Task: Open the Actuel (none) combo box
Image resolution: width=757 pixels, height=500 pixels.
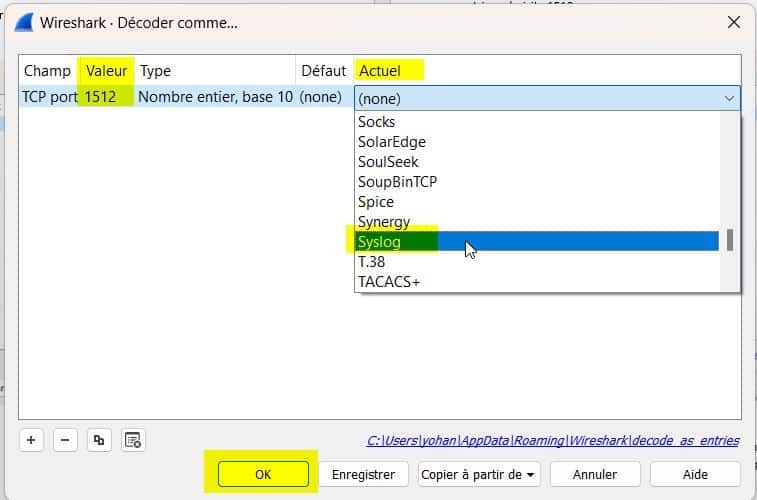Action: [547, 98]
